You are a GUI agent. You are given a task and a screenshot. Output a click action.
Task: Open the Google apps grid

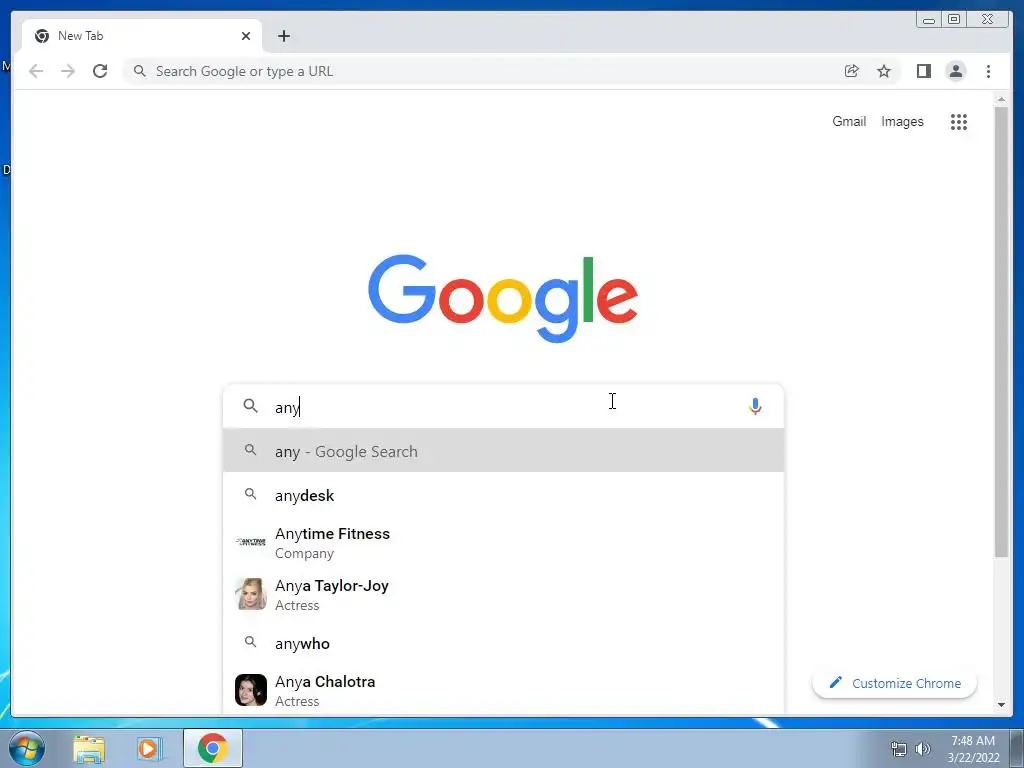click(959, 121)
